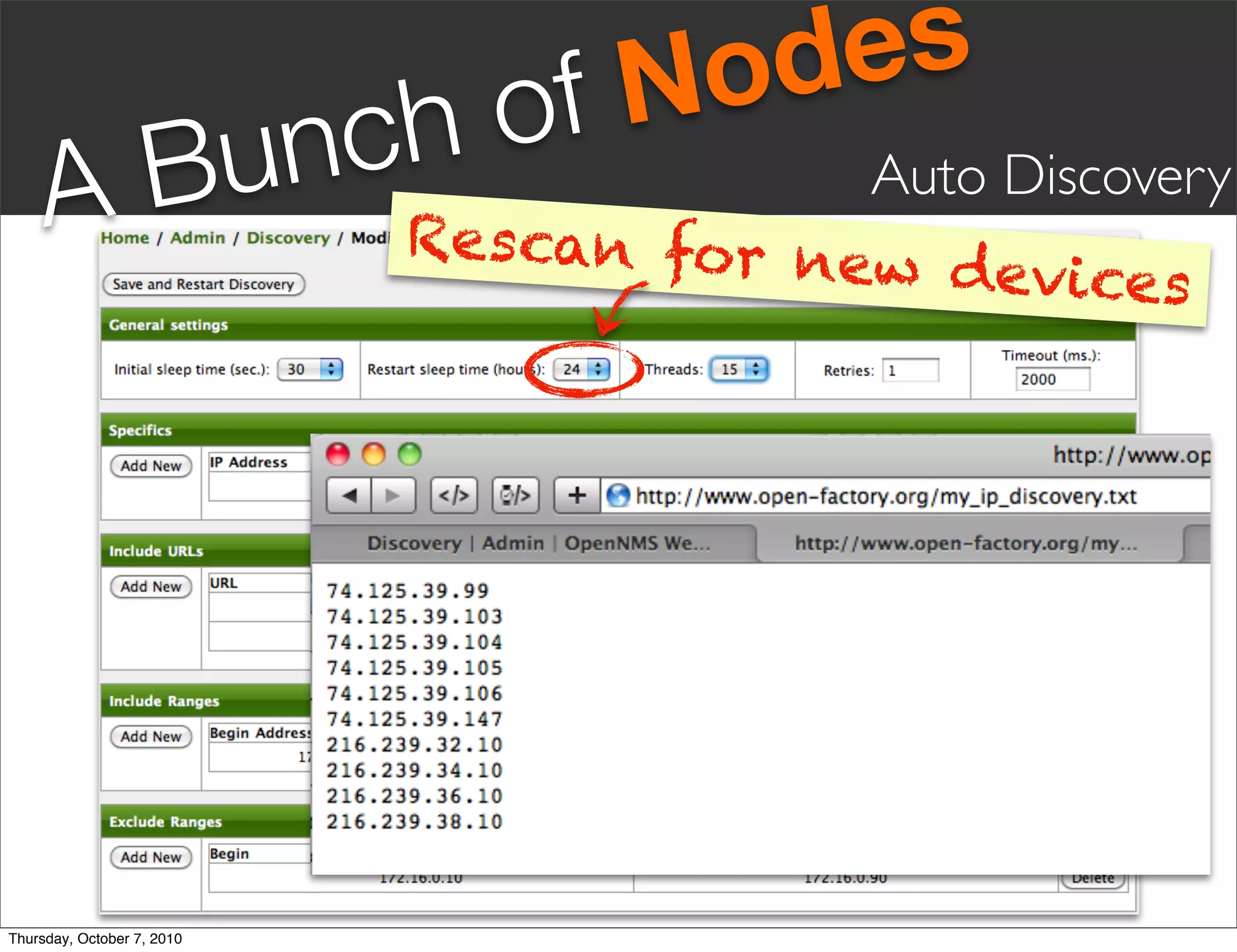The height and width of the screenshot is (952, 1237).
Task: Click the plus add bookmark button
Action: click(577, 496)
